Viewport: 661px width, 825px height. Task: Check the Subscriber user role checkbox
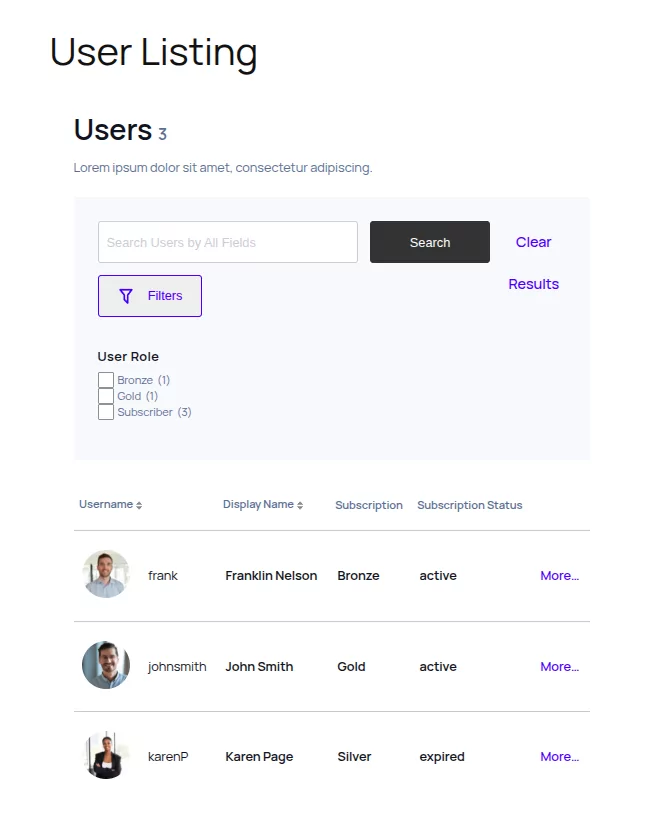[x=106, y=412]
